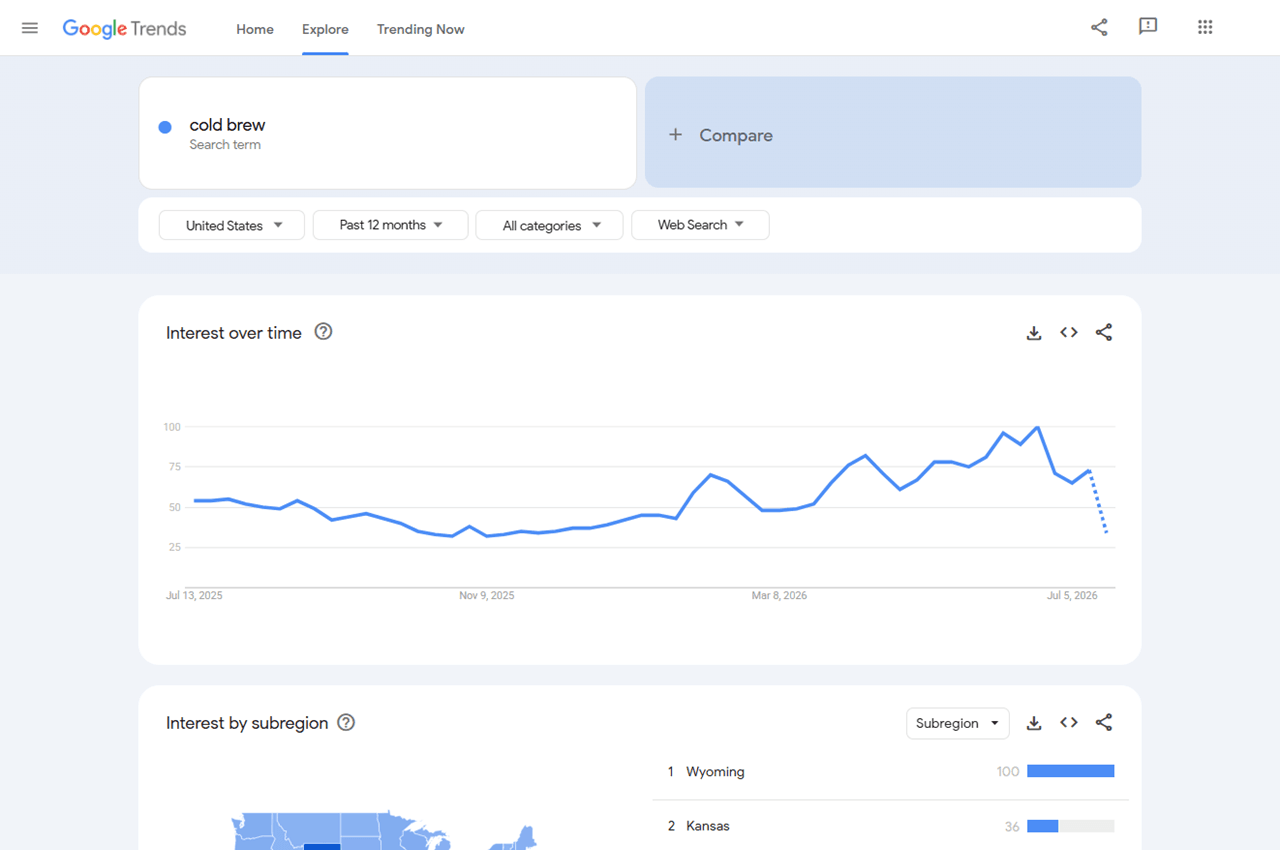Viewport: 1280px width, 850px height.
Task: Select Wyoming in subregion ranking
Action: pyautogui.click(x=715, y=772)
